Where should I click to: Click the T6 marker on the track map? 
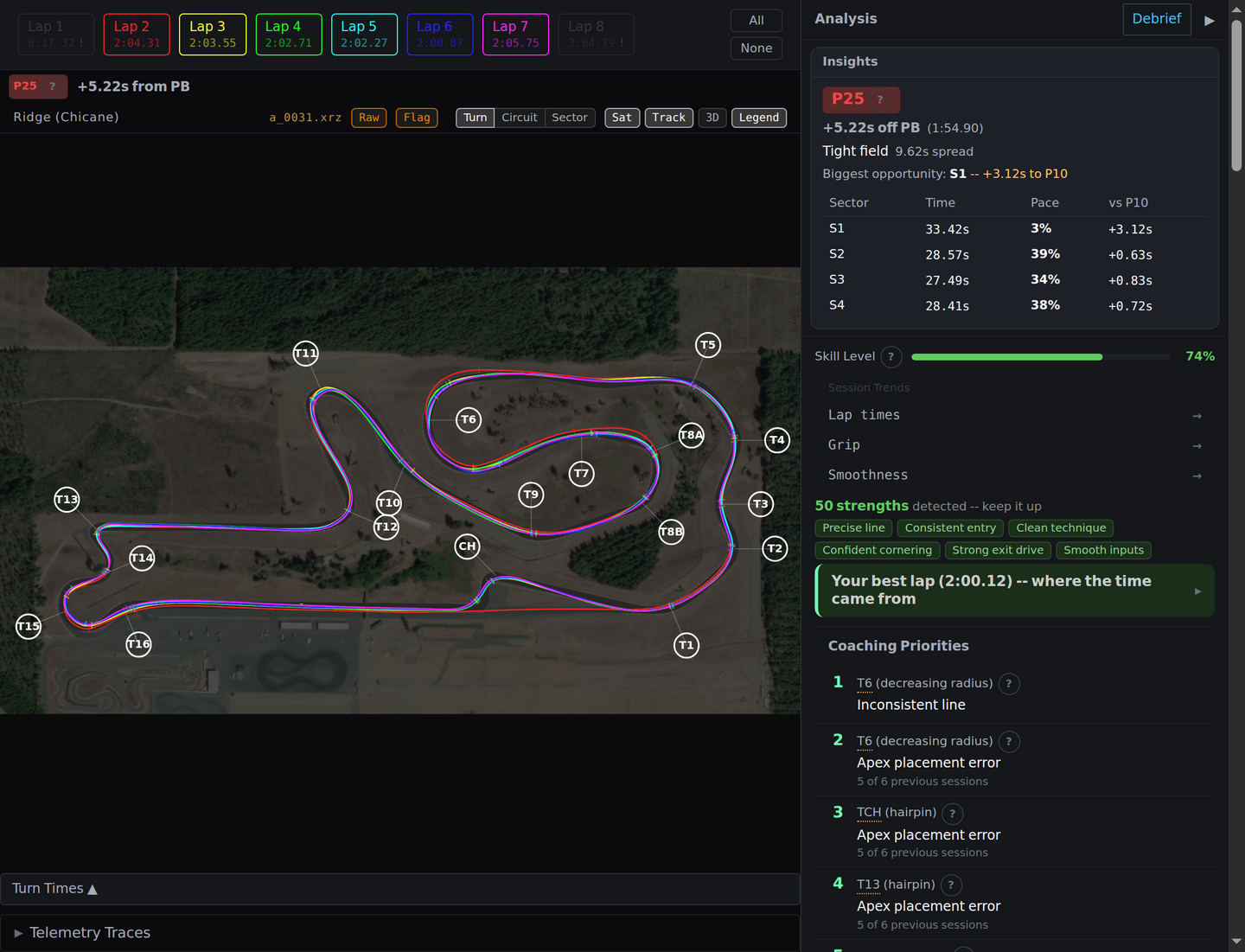(x=469, y=419)
